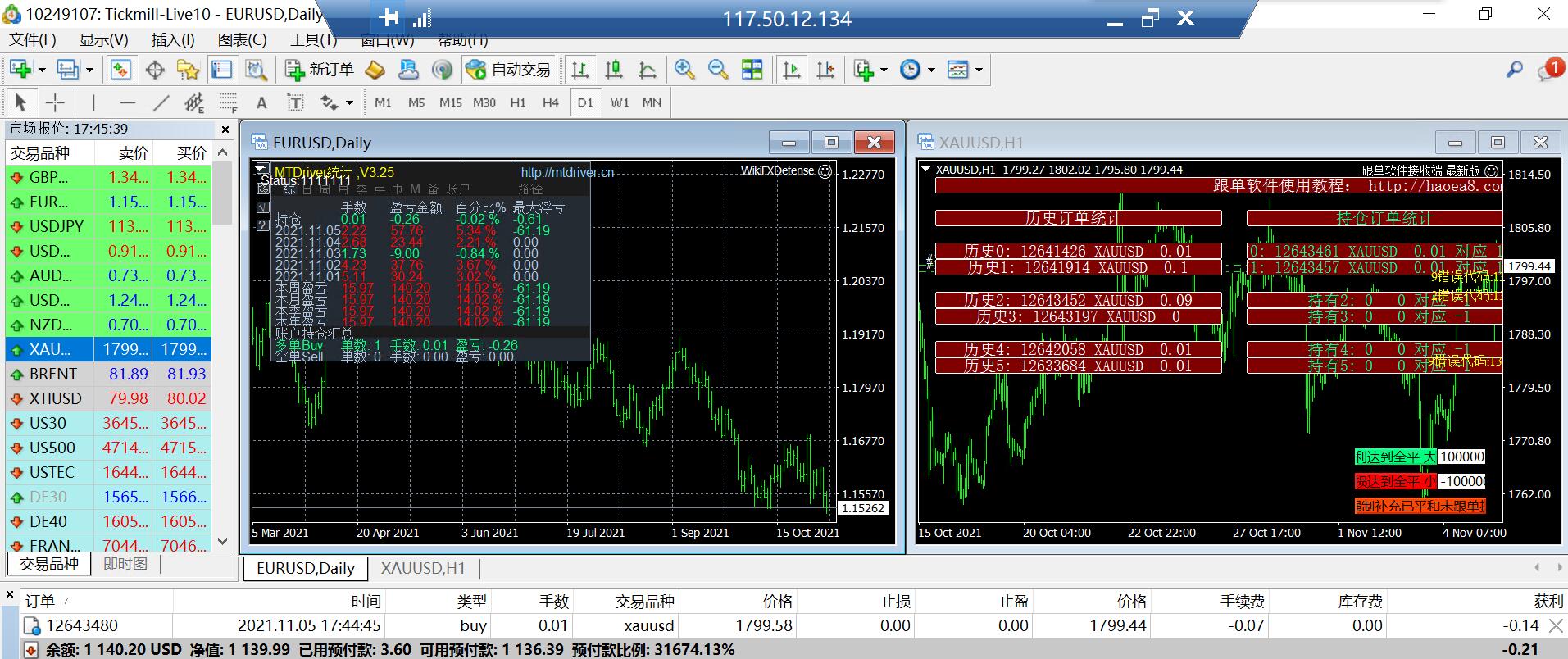The width and height of the screenshot is (1568, 659).
Task: Switch to XAUUSD,H1 chart tab
Action: coord(423,568)
